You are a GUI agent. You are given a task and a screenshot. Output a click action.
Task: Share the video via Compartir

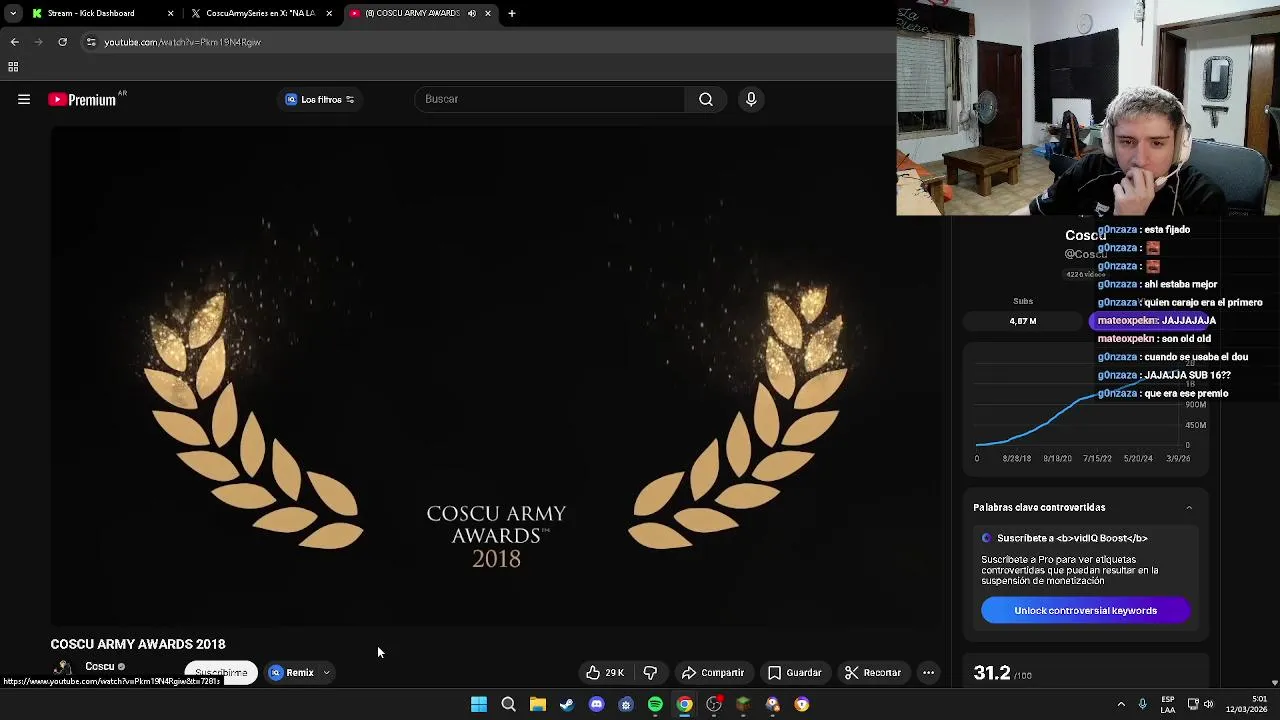coord(713,673)
